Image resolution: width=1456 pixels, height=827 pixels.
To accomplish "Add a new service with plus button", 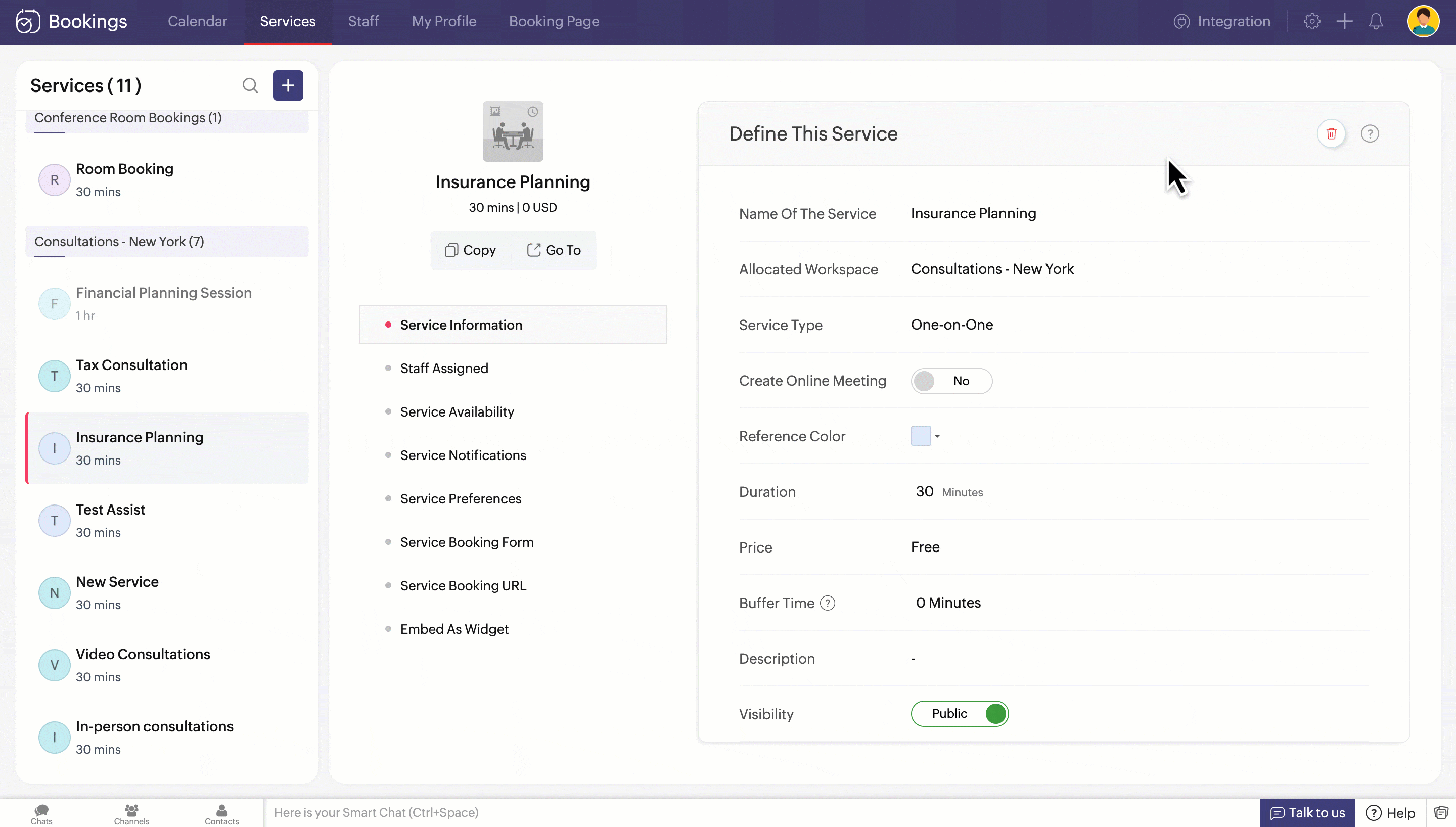I will [288, 86].
